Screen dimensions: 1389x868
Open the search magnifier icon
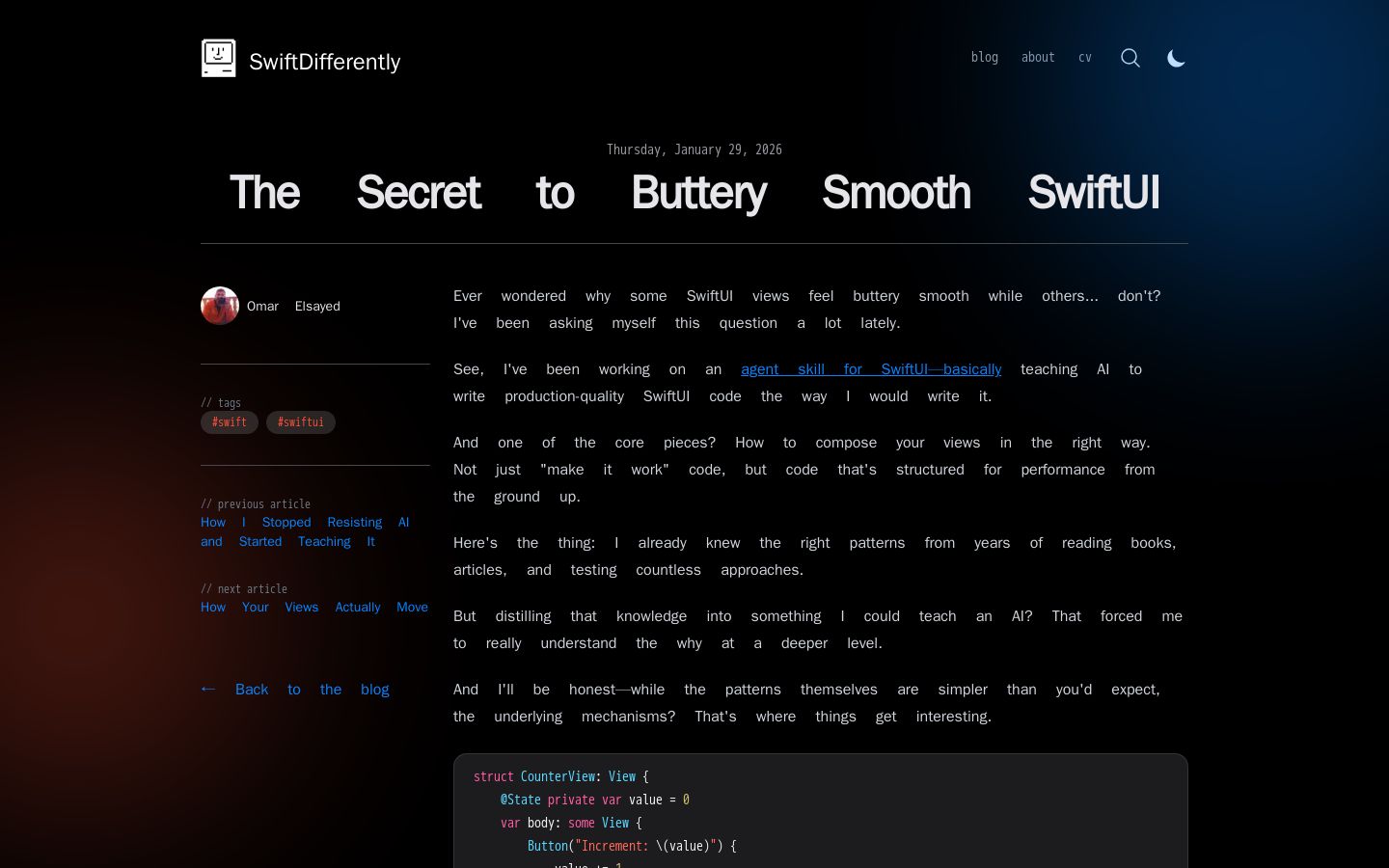(1130, 58)
